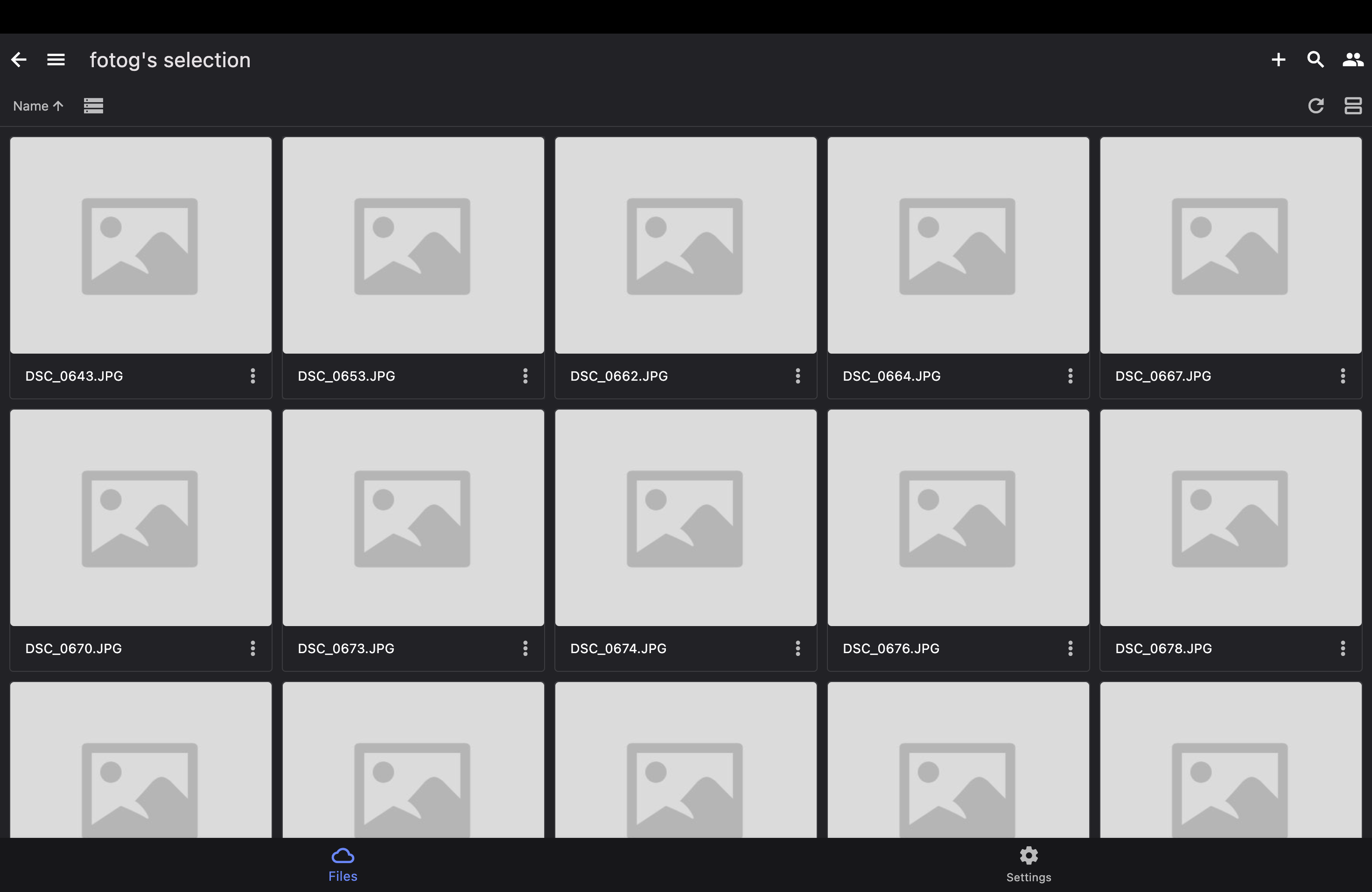Click the DSC_0643.JPG file name

tap(74, 376)
